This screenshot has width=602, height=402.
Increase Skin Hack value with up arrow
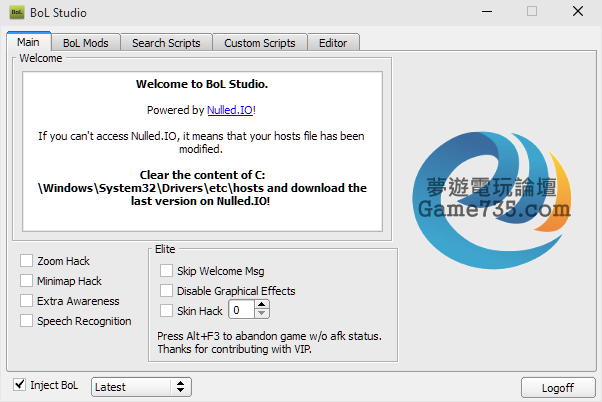pyautogui.click(x=261, y=305)
